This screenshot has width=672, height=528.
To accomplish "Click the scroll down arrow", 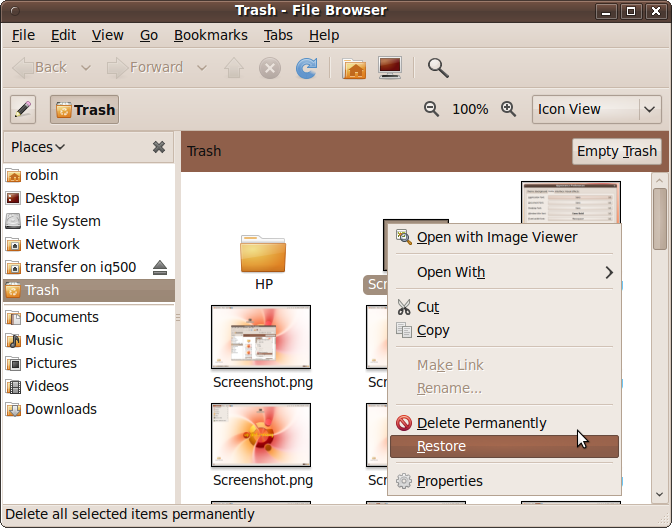I will coord(660,495).
